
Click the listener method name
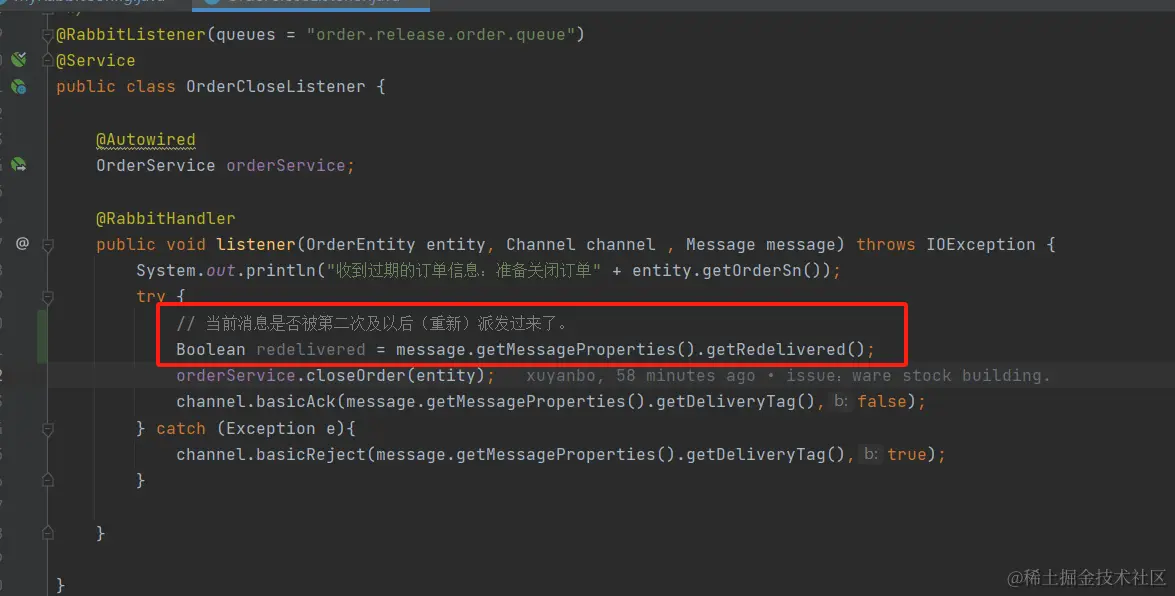tap(256, 244)
